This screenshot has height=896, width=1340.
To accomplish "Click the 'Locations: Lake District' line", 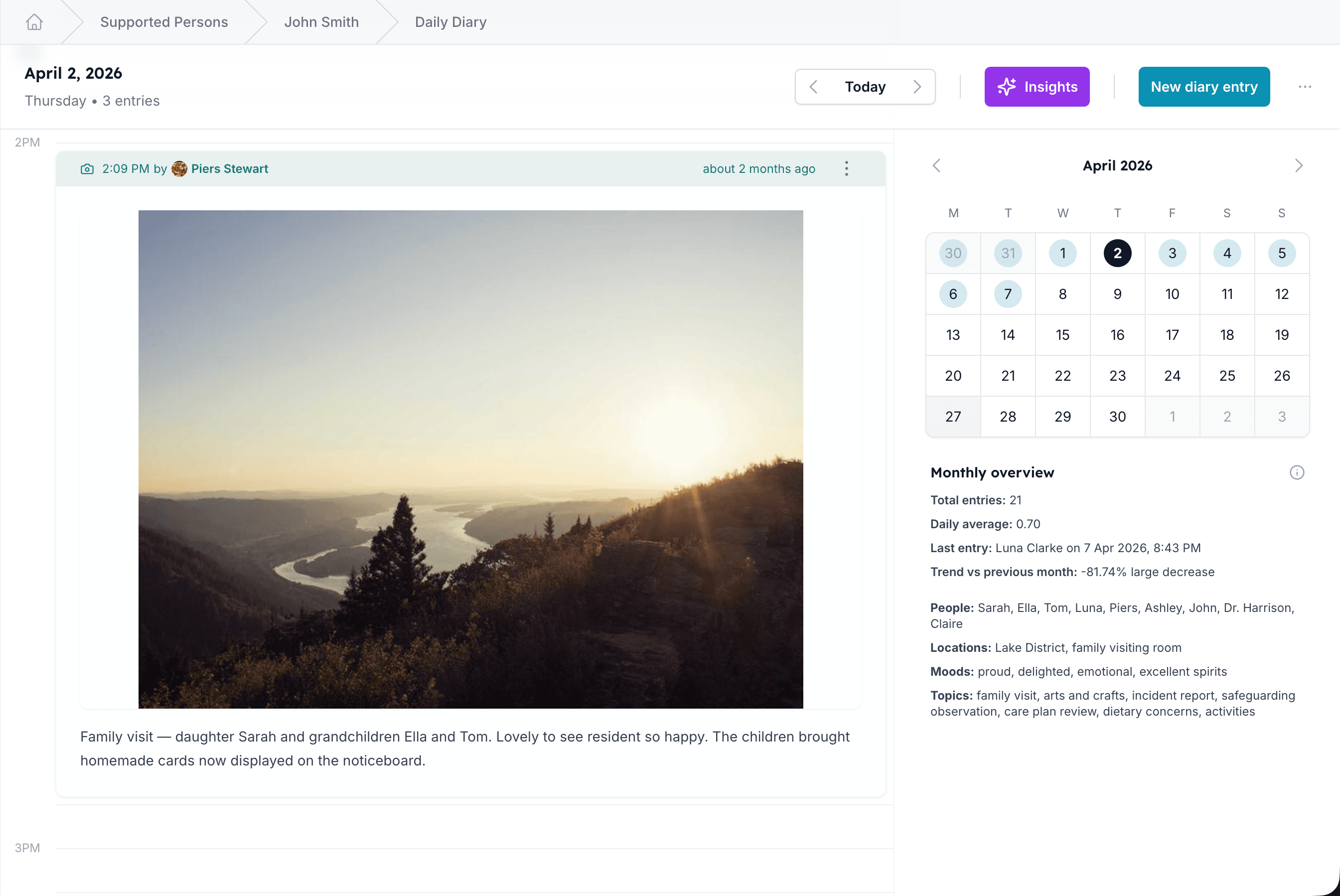I will [x=1055, y=647].
